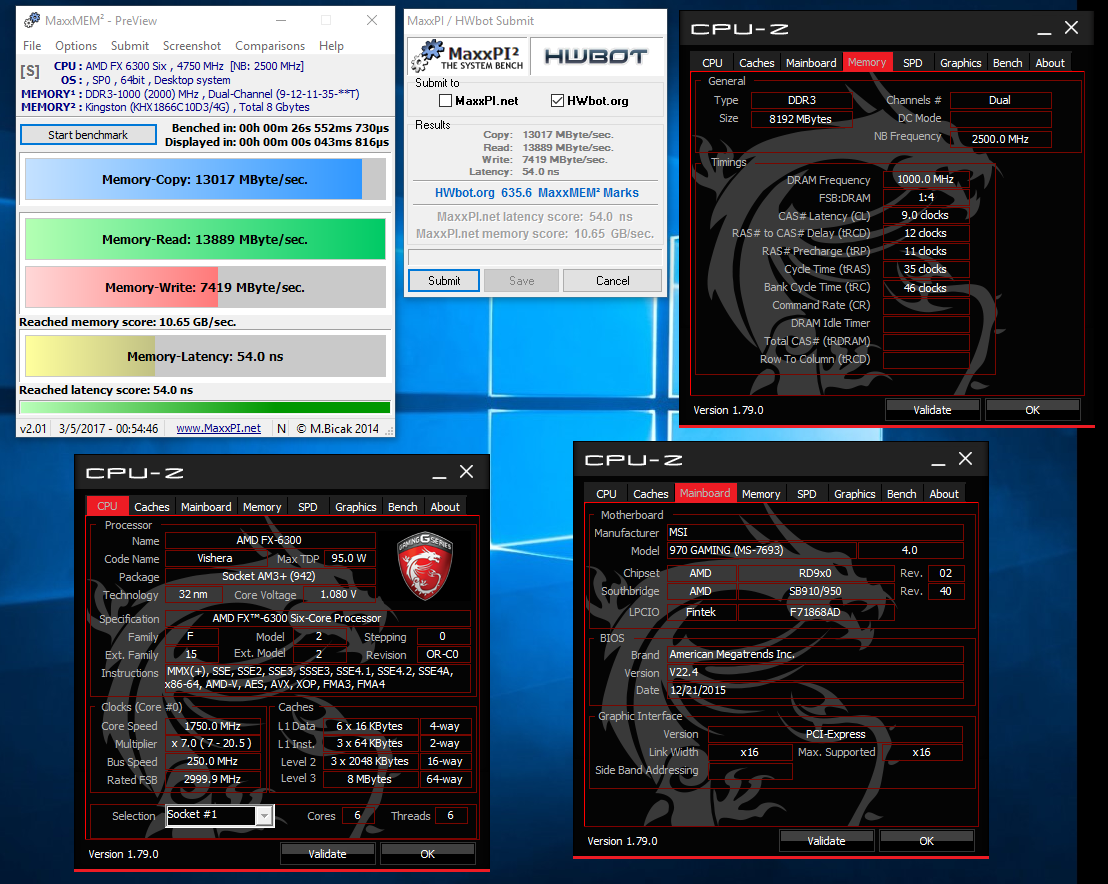This screenshot has width=1108, height=884.
Task: Open the Options menu in MaxxMEM
Action: pos(76,46)
